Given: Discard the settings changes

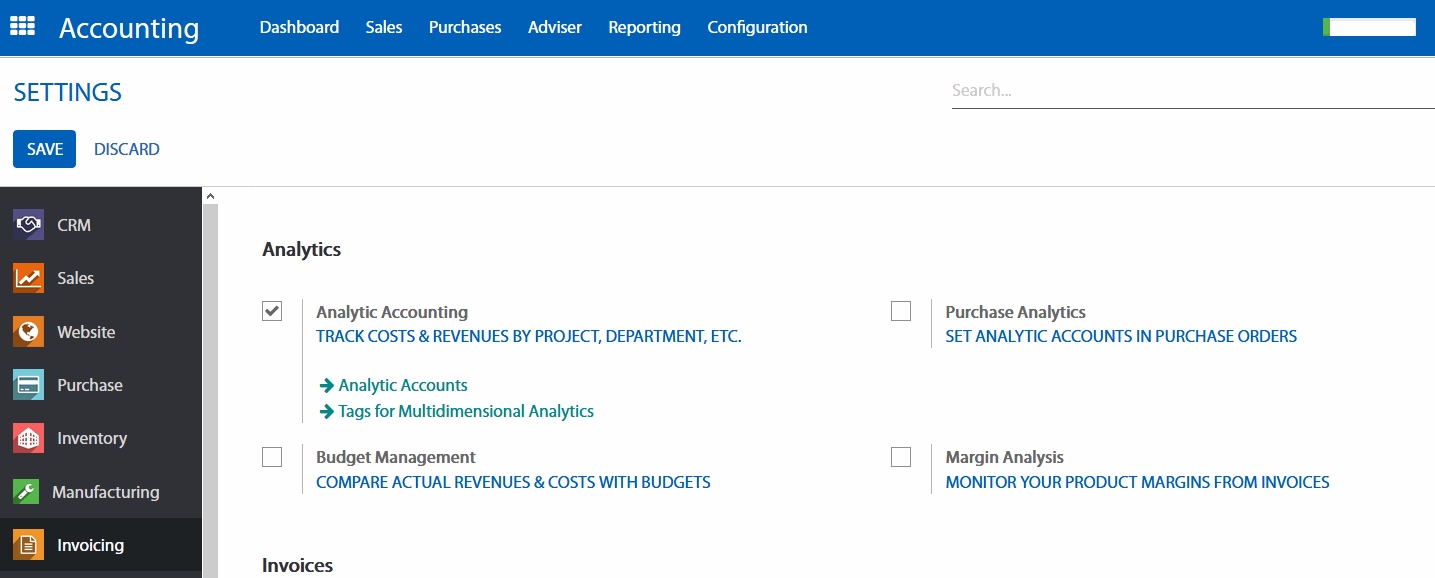Looking at the screenshot, I should tap(126, 149).
